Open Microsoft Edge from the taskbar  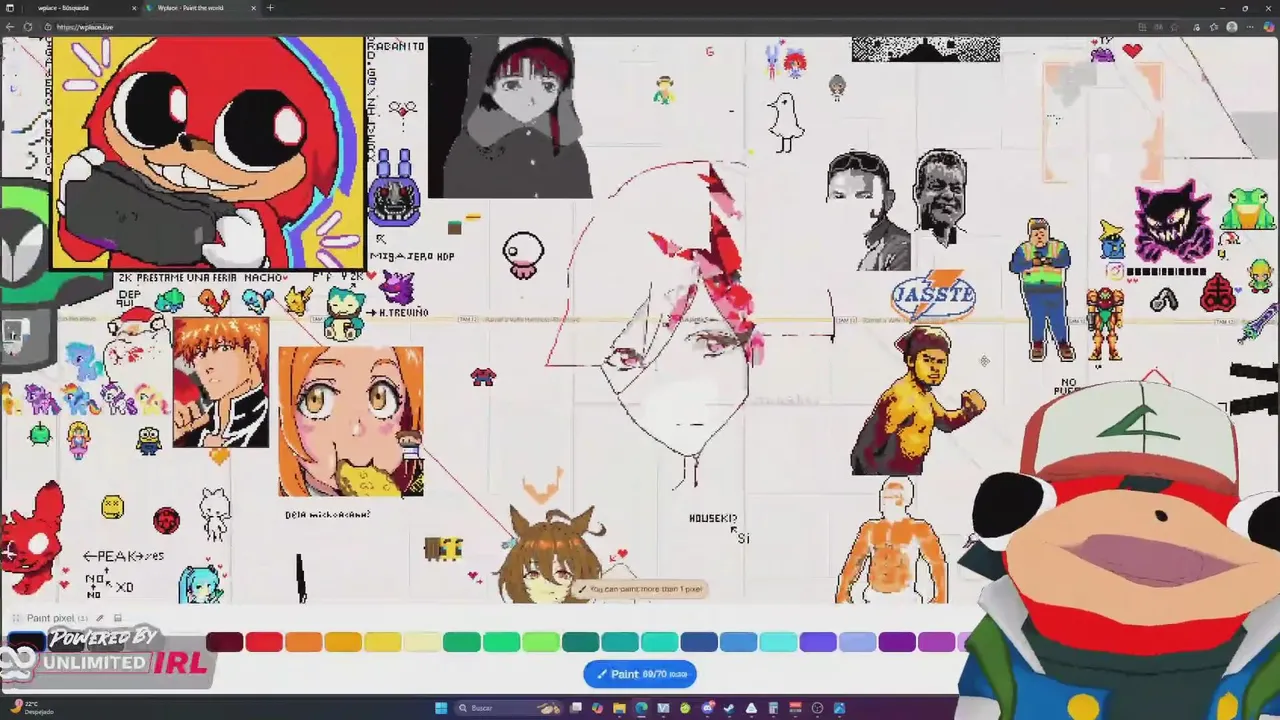641,708
